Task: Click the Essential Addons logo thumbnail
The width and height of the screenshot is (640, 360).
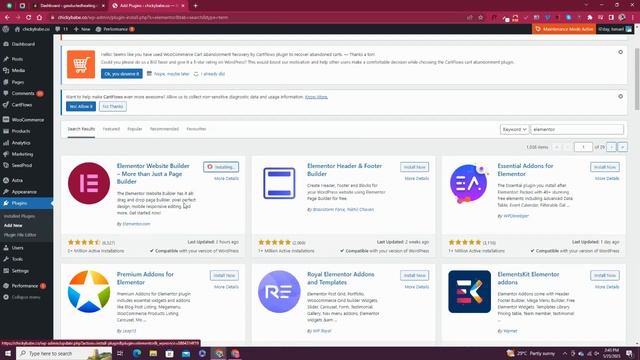Action: (469, 183)
